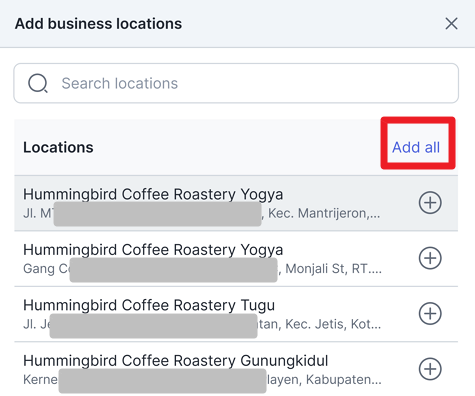Add the Yogya location on Monjali St
Screen dimensions: 475x396
pos(430,258)
